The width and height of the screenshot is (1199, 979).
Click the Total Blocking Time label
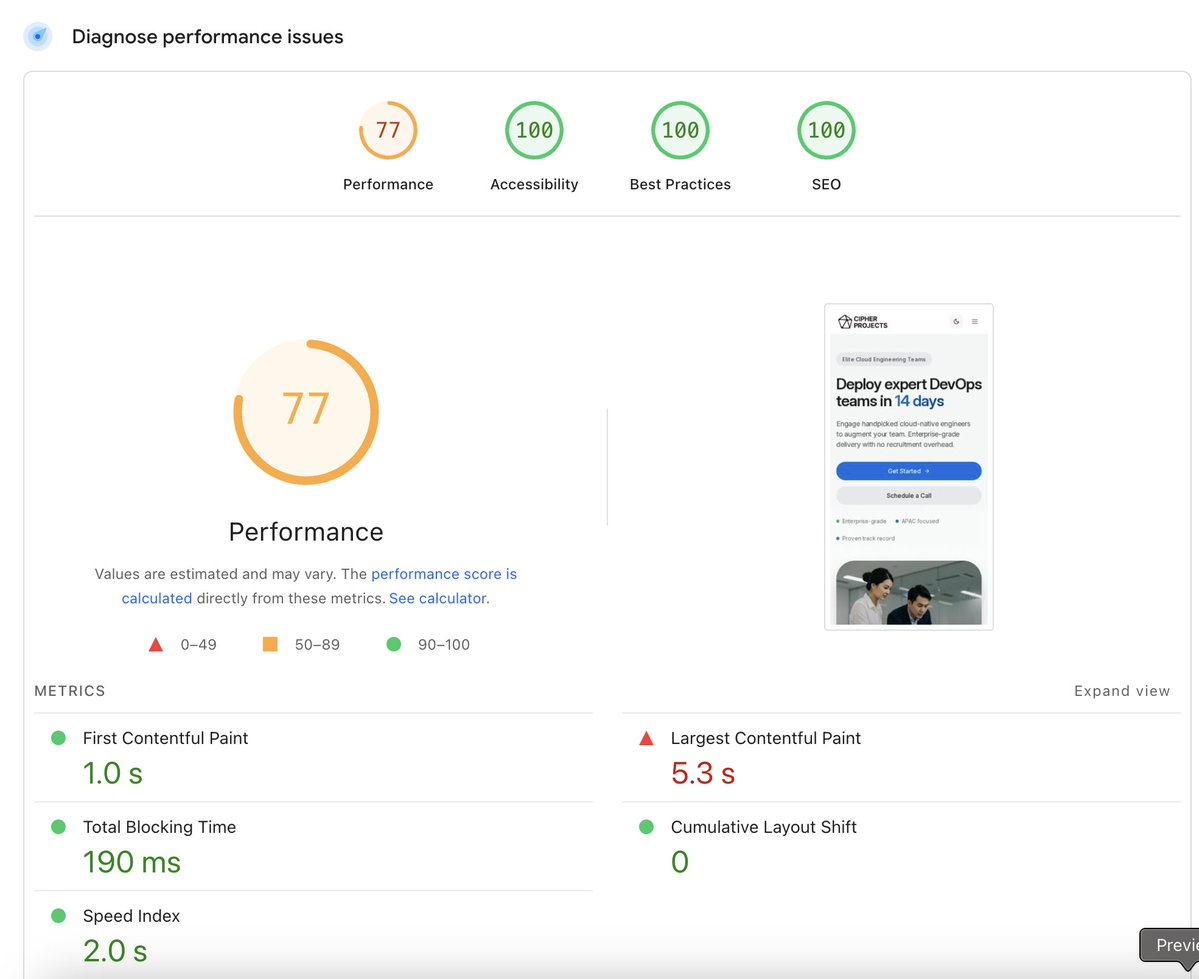click(x=159, y=827)
